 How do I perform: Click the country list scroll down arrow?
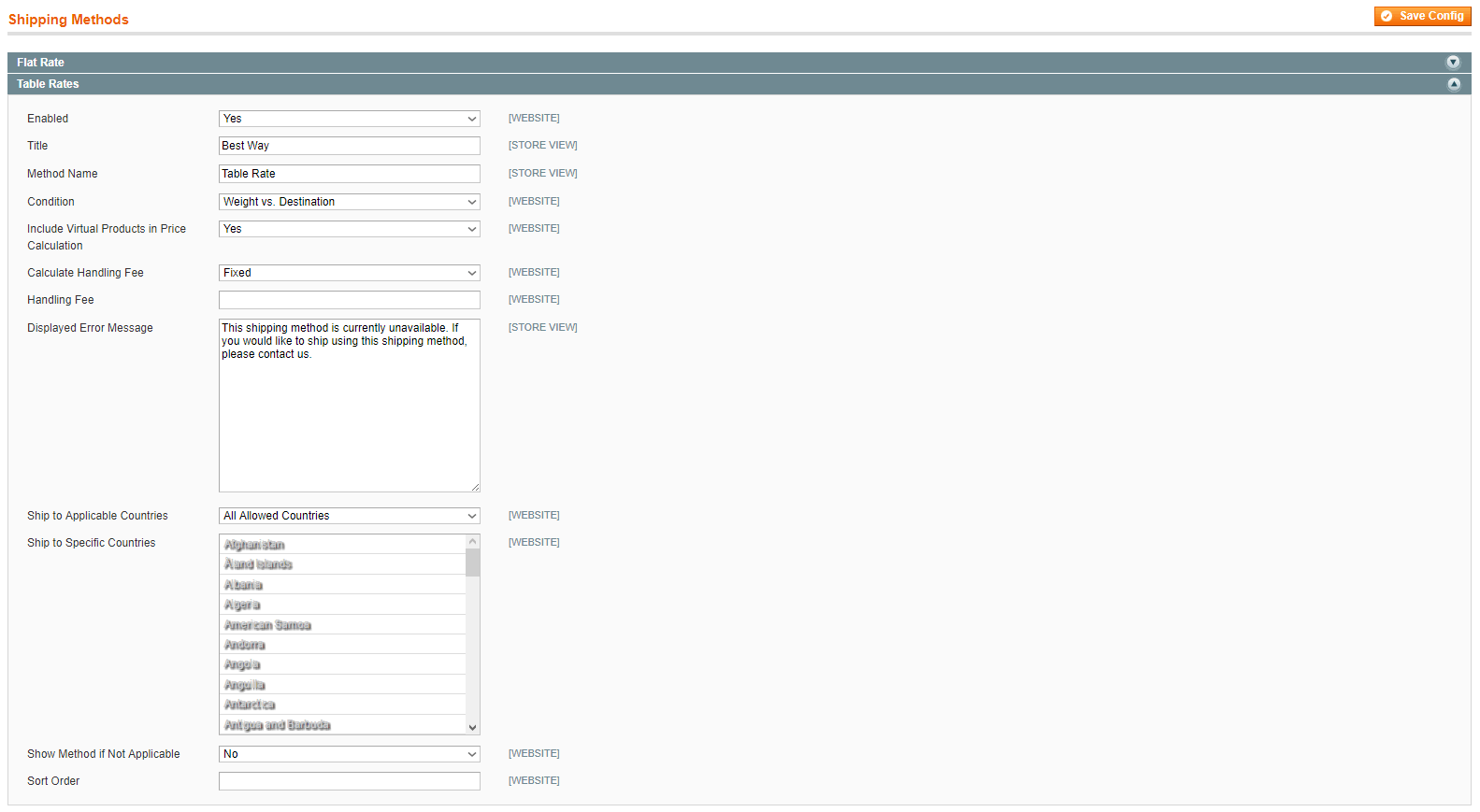coord(472,727)
